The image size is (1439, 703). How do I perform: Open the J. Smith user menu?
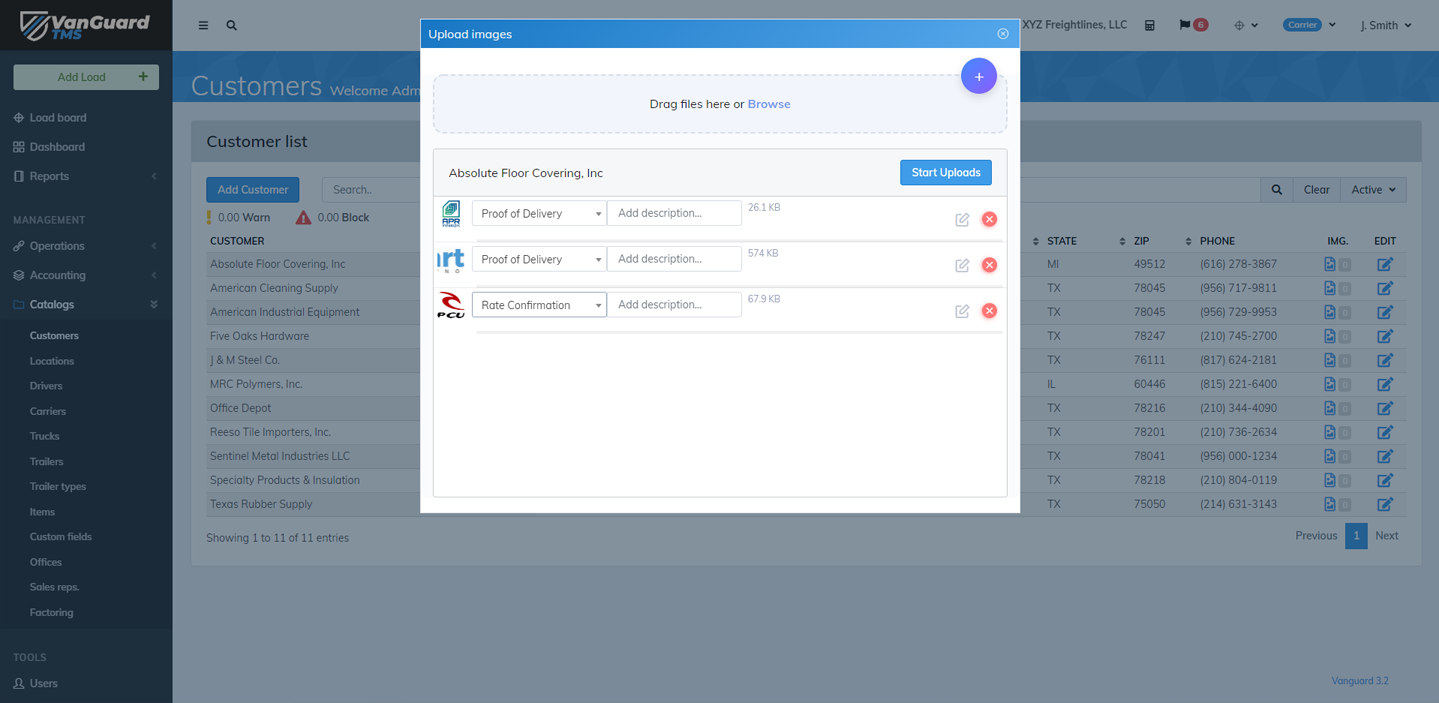(1385, 26)
